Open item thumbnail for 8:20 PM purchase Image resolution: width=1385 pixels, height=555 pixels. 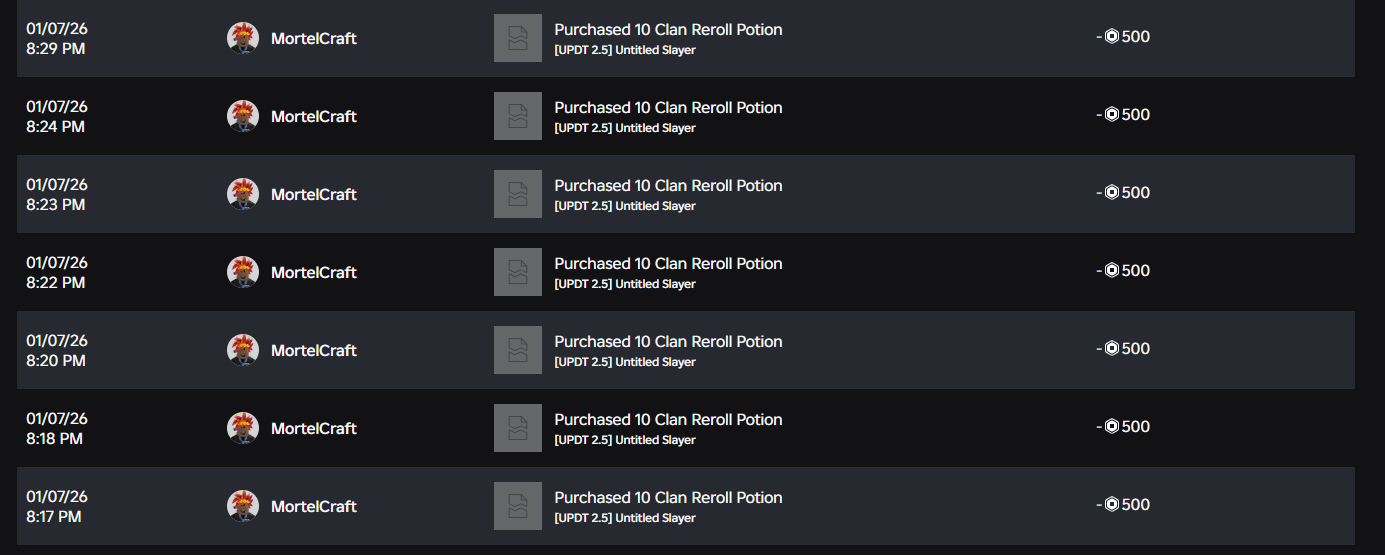[518, 350]
